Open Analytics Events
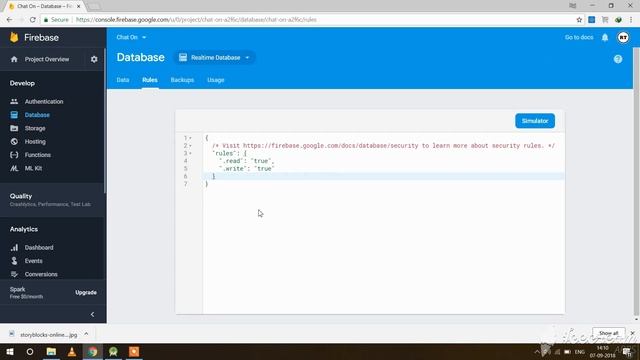Image resolution: width=640 pixels, height=360 pixels. [33, 261]
